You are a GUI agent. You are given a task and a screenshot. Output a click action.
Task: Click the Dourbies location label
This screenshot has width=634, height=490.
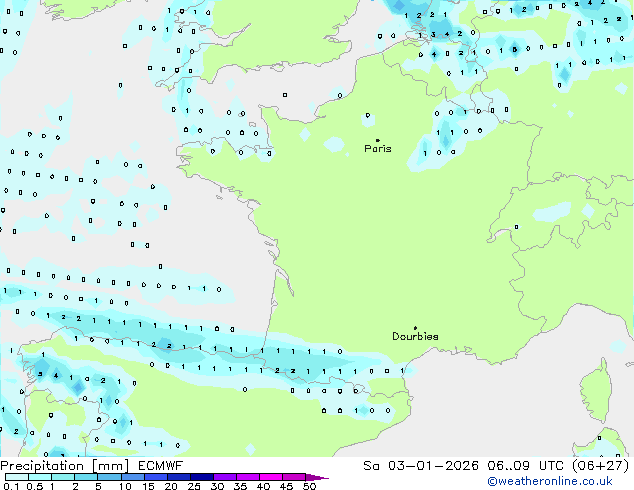(x=415, y=336)
